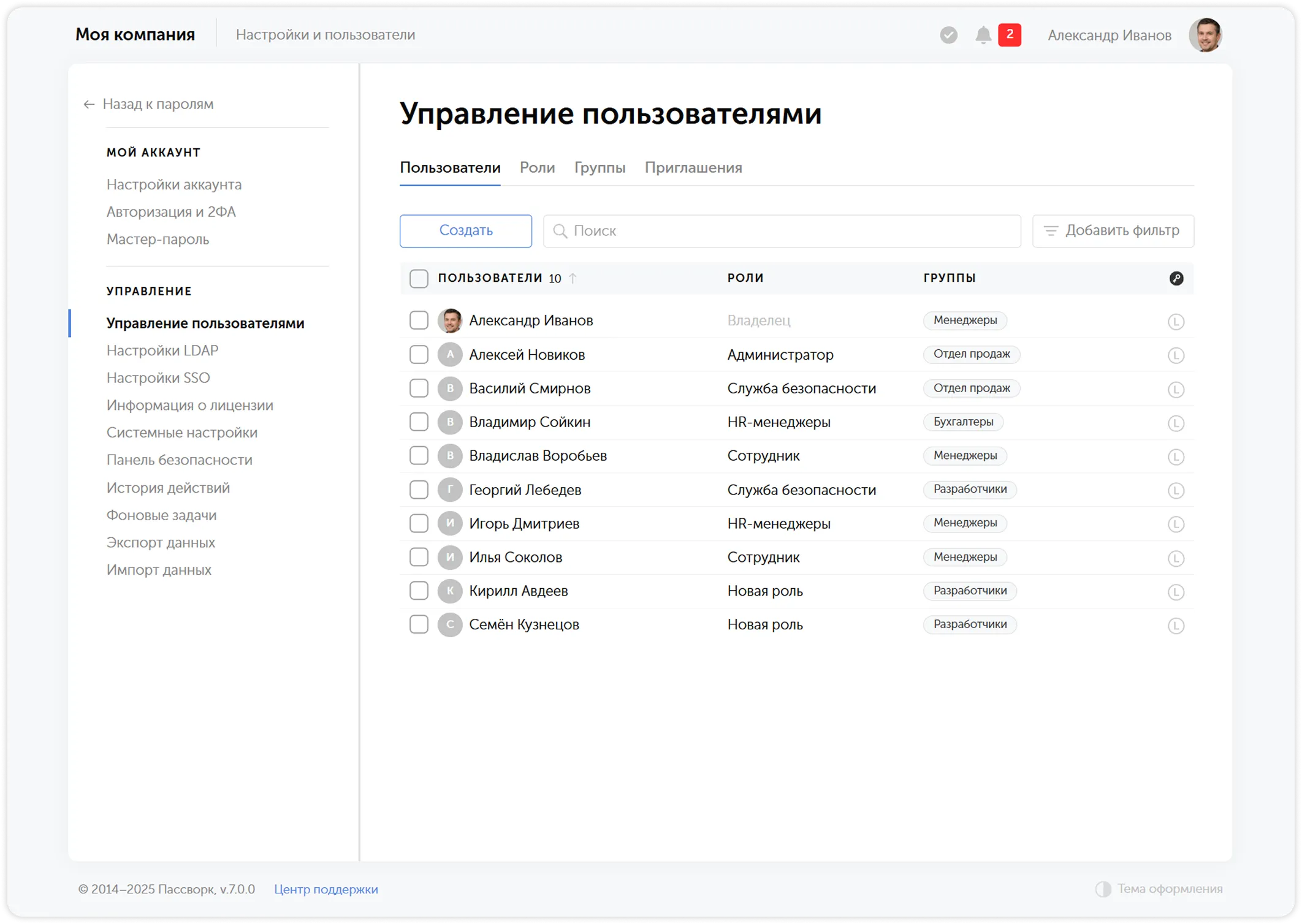Open Авторизация и 2ФА settings
This screenshot has height=924, width=1302.
click(x=171, y=212)
